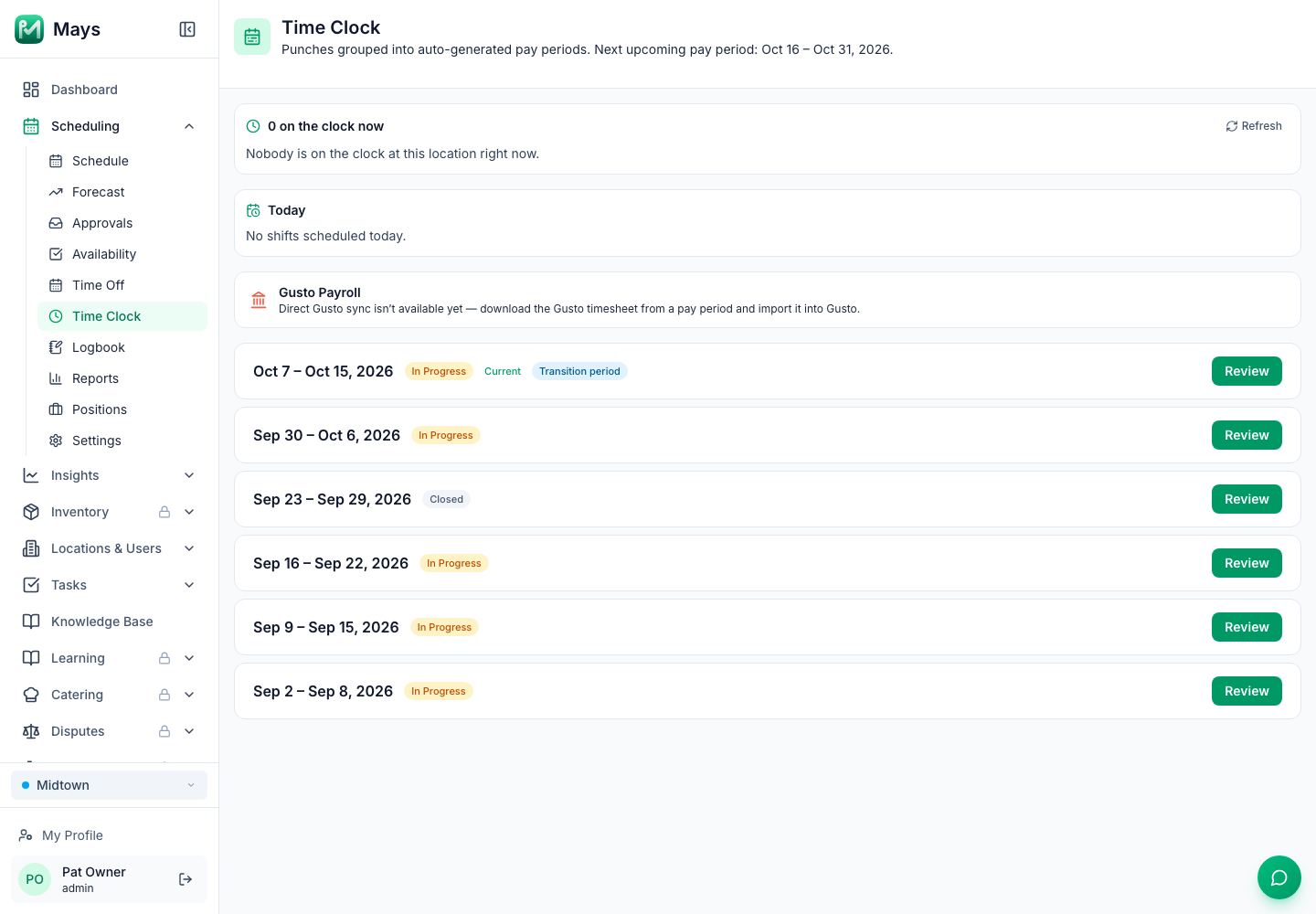The image size is (1316, 914).
Task: Expand the Inventory section chevron
Action: click(189, 512)
